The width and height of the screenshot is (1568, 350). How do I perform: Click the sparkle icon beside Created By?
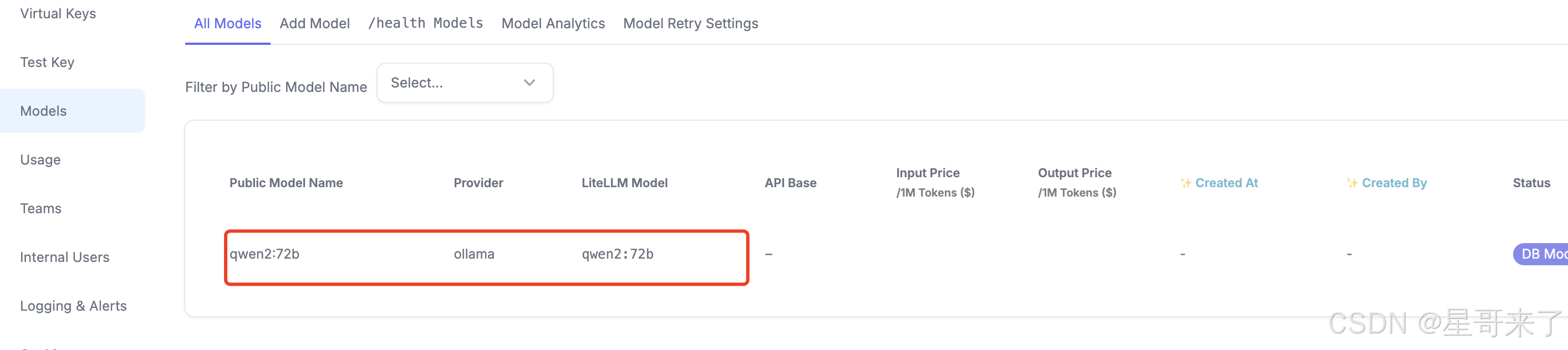(1351, 183)
